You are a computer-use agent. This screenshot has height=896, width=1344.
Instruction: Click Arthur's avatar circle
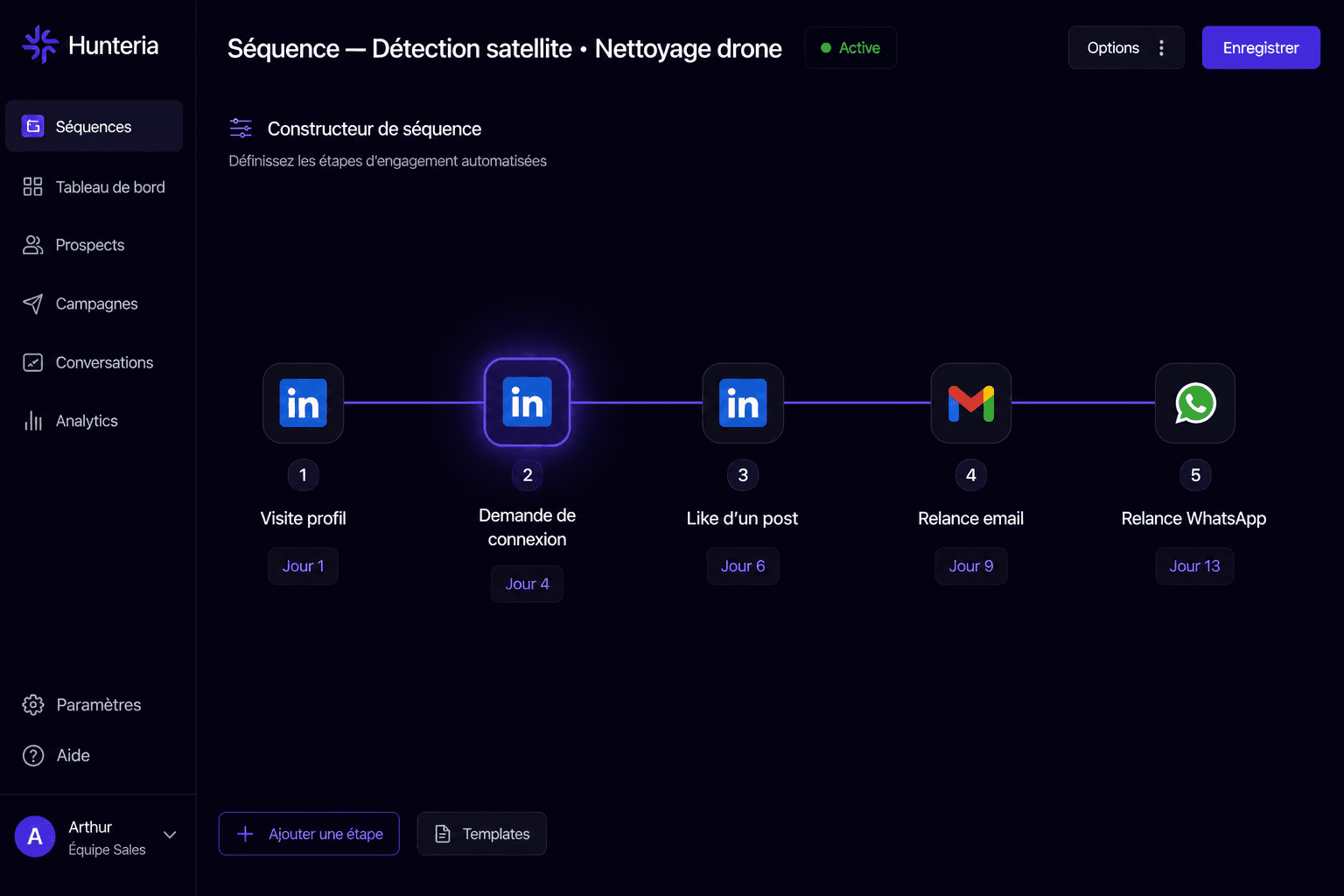(35, 836)
